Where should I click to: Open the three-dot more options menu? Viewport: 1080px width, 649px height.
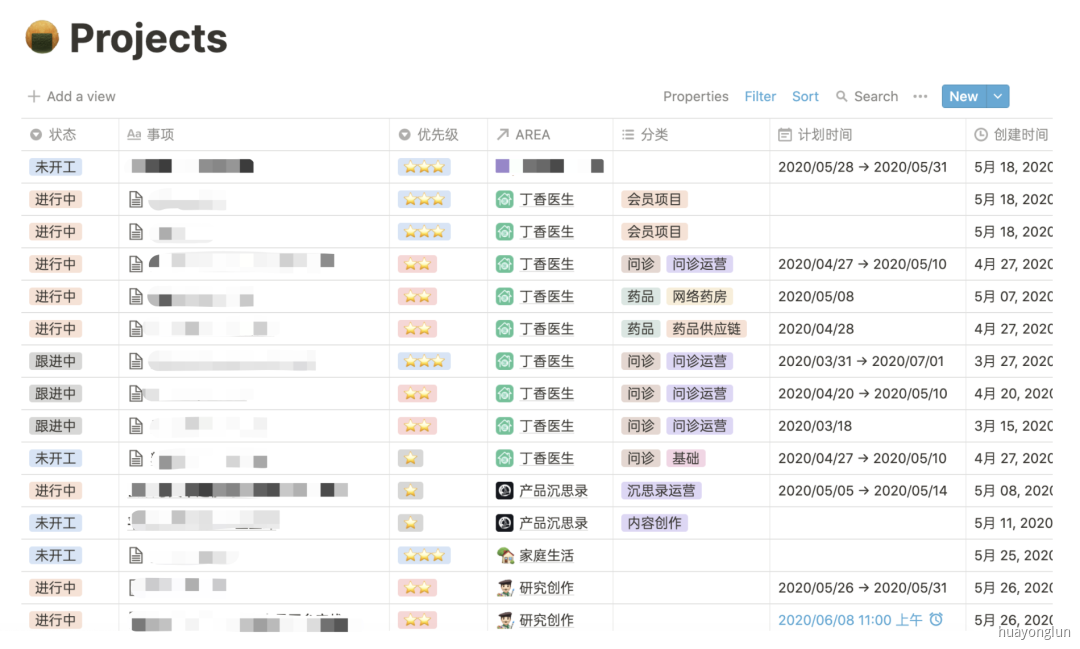click(920, 96)
